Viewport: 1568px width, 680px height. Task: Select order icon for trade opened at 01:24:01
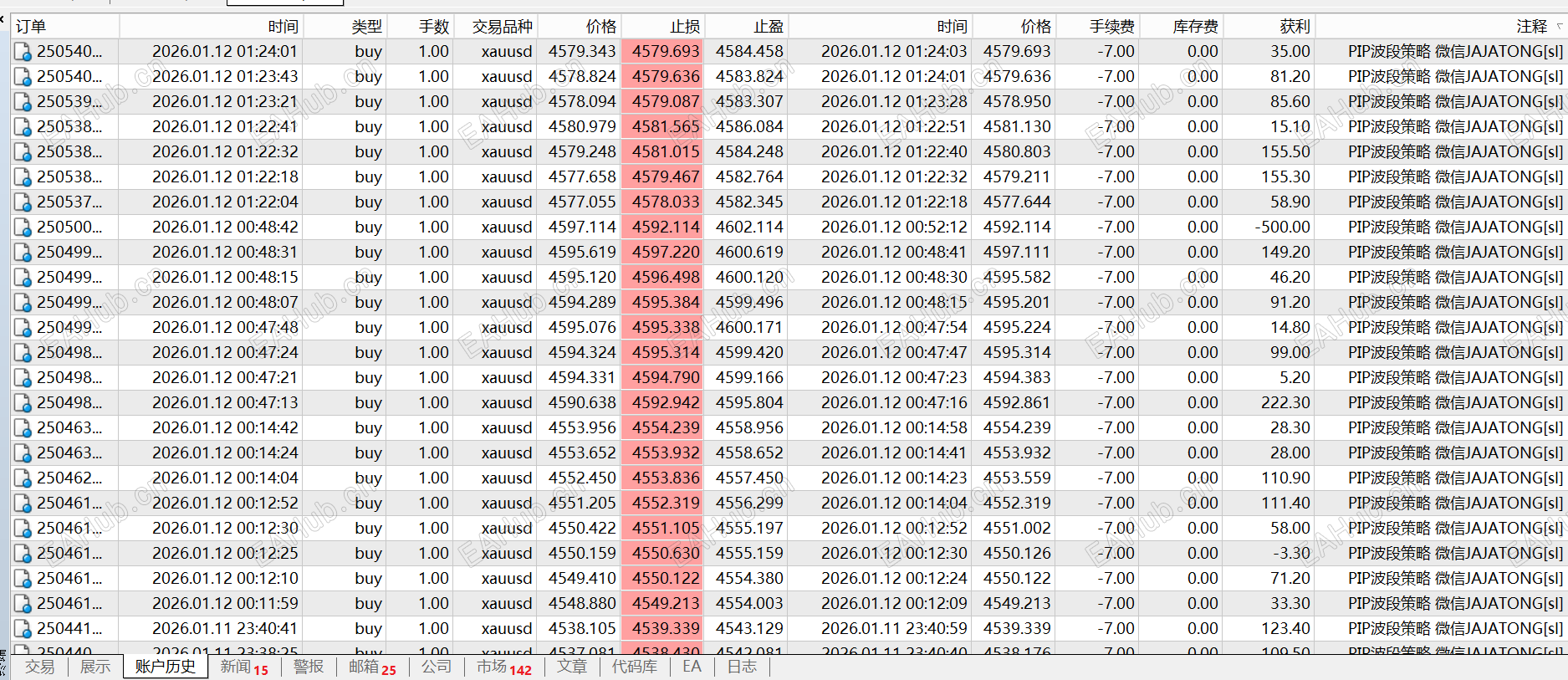coord(23,52)
